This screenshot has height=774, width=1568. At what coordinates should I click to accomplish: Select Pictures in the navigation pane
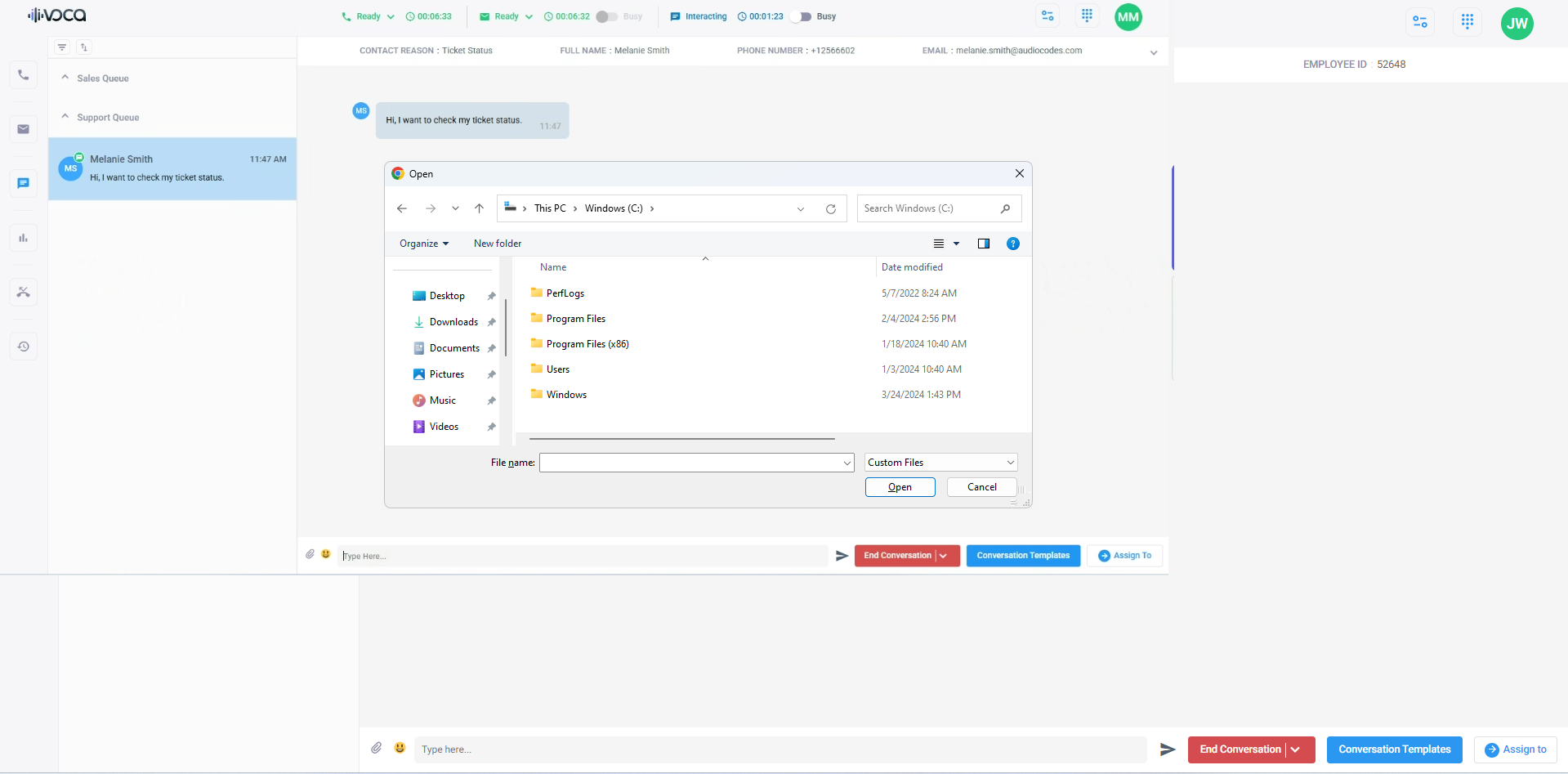447,374
